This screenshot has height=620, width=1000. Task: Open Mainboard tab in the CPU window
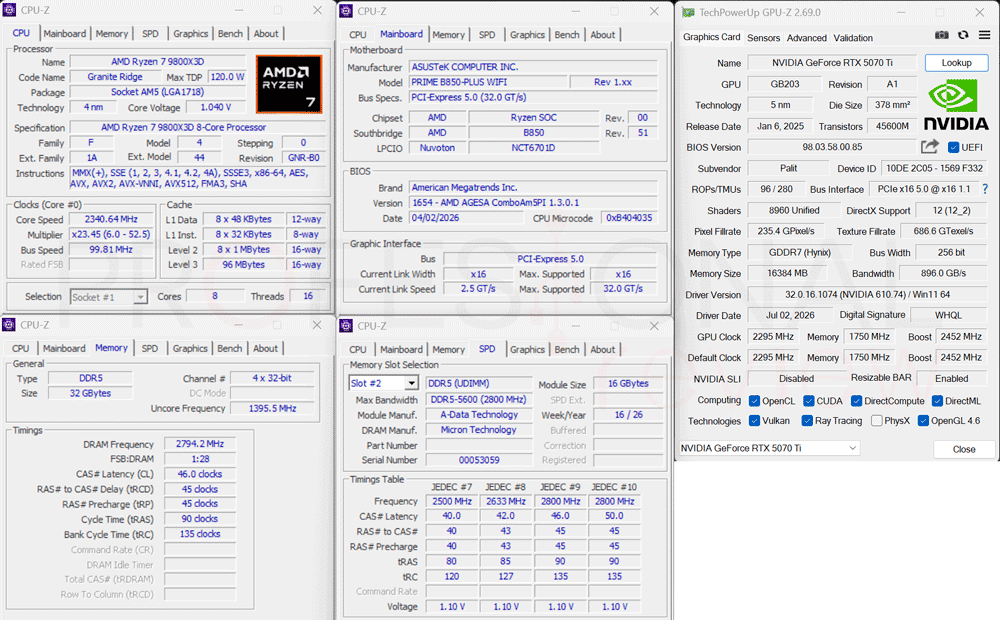tap(64, 34)
